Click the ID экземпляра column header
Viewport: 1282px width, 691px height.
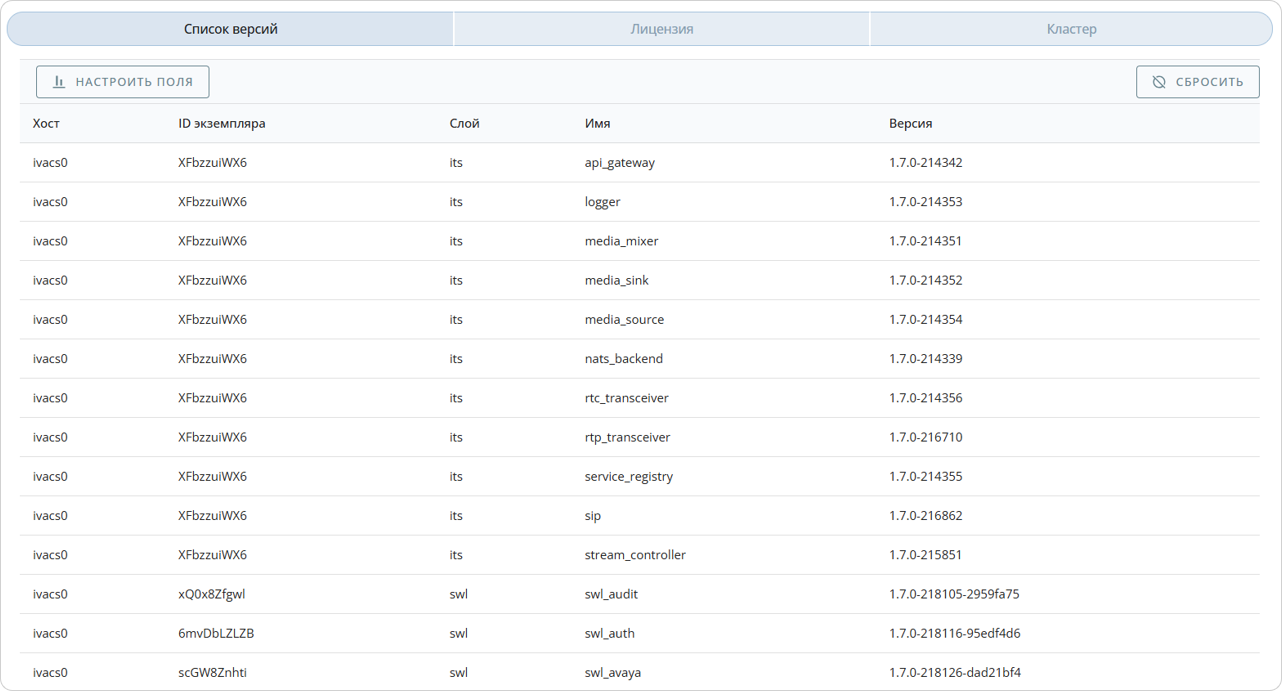tap(221, 123)
